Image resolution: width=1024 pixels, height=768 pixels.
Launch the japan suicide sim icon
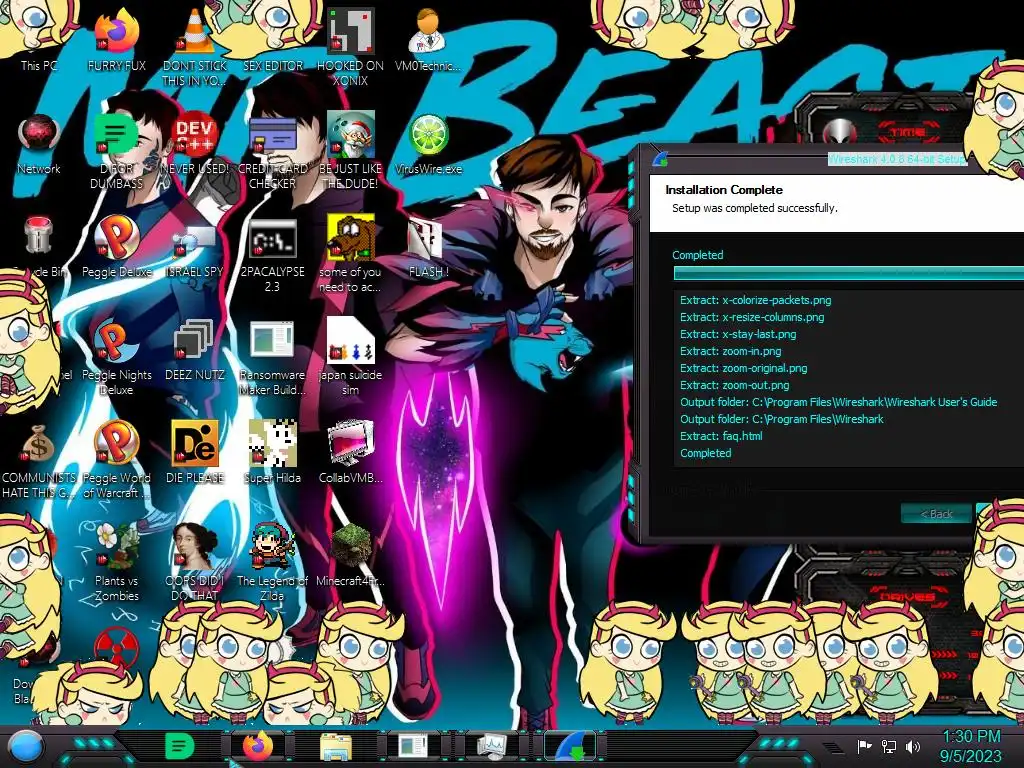pos(351,341)
